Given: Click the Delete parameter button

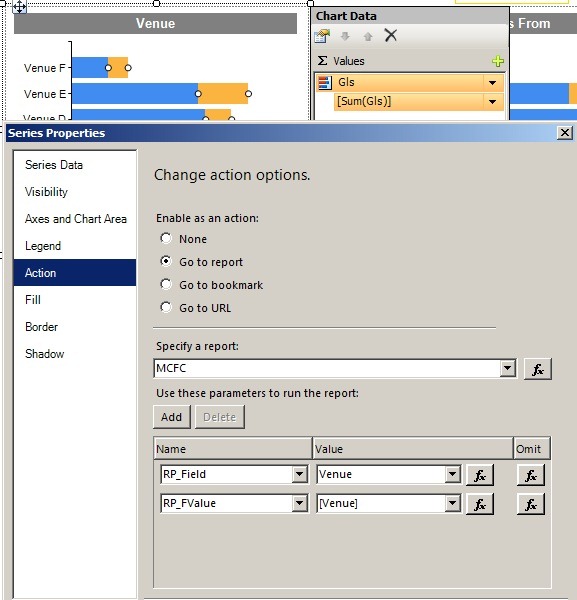Looking at the screenshot, I should [220, 417].
